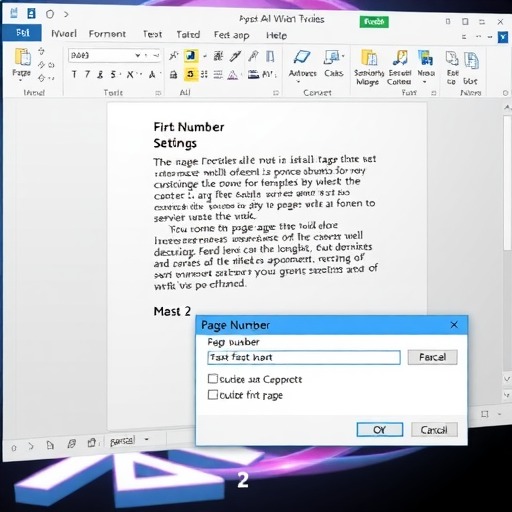Open the All group dialog launcher

click(x=276, y=93)
